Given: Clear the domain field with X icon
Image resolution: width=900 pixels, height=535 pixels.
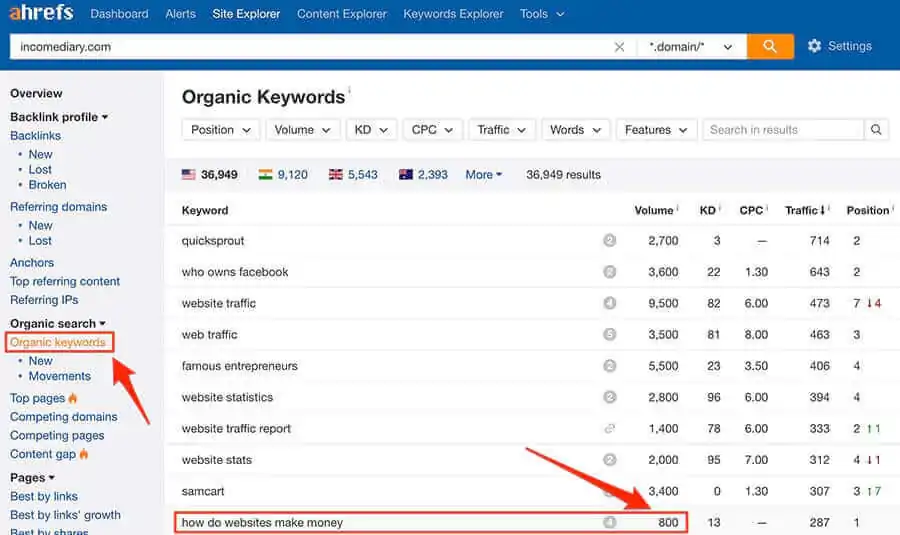Looking at the screenshot, I should coord(619,47).
